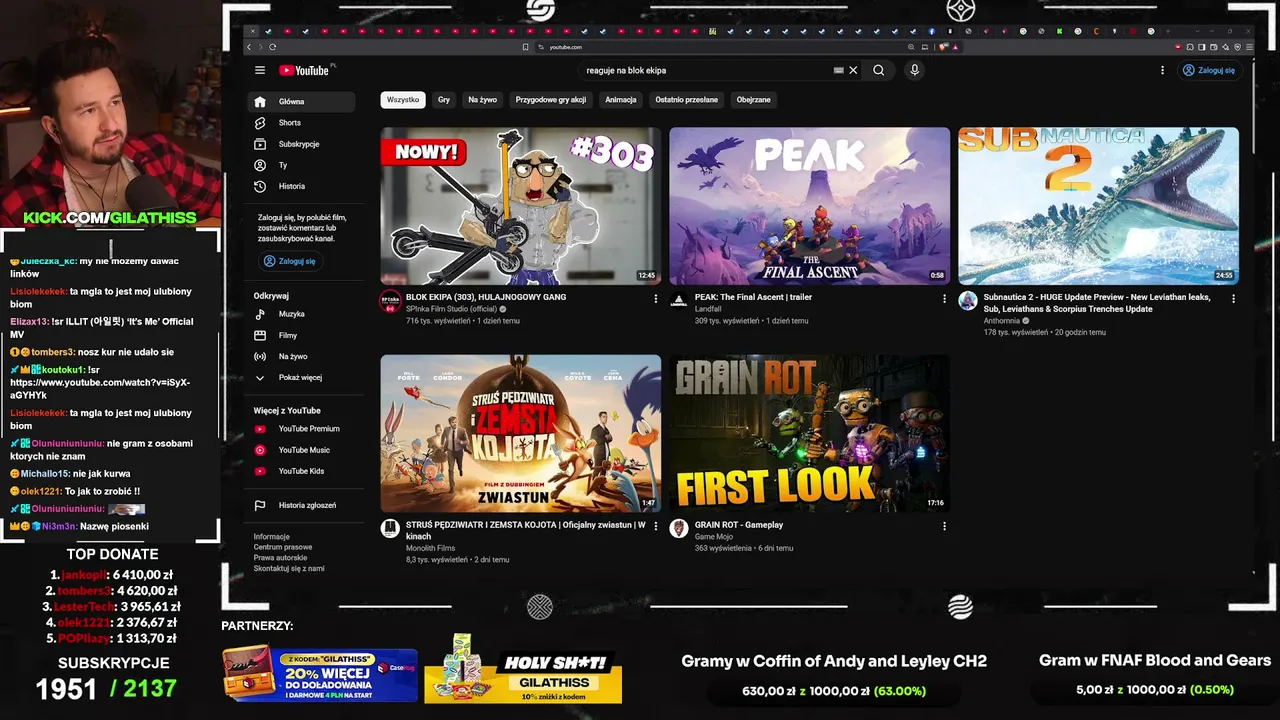Image resolution: width=1280 pixels, height=720 pixels.
Task: Select the Obejrzane filter chip
Action: (753, 100)
